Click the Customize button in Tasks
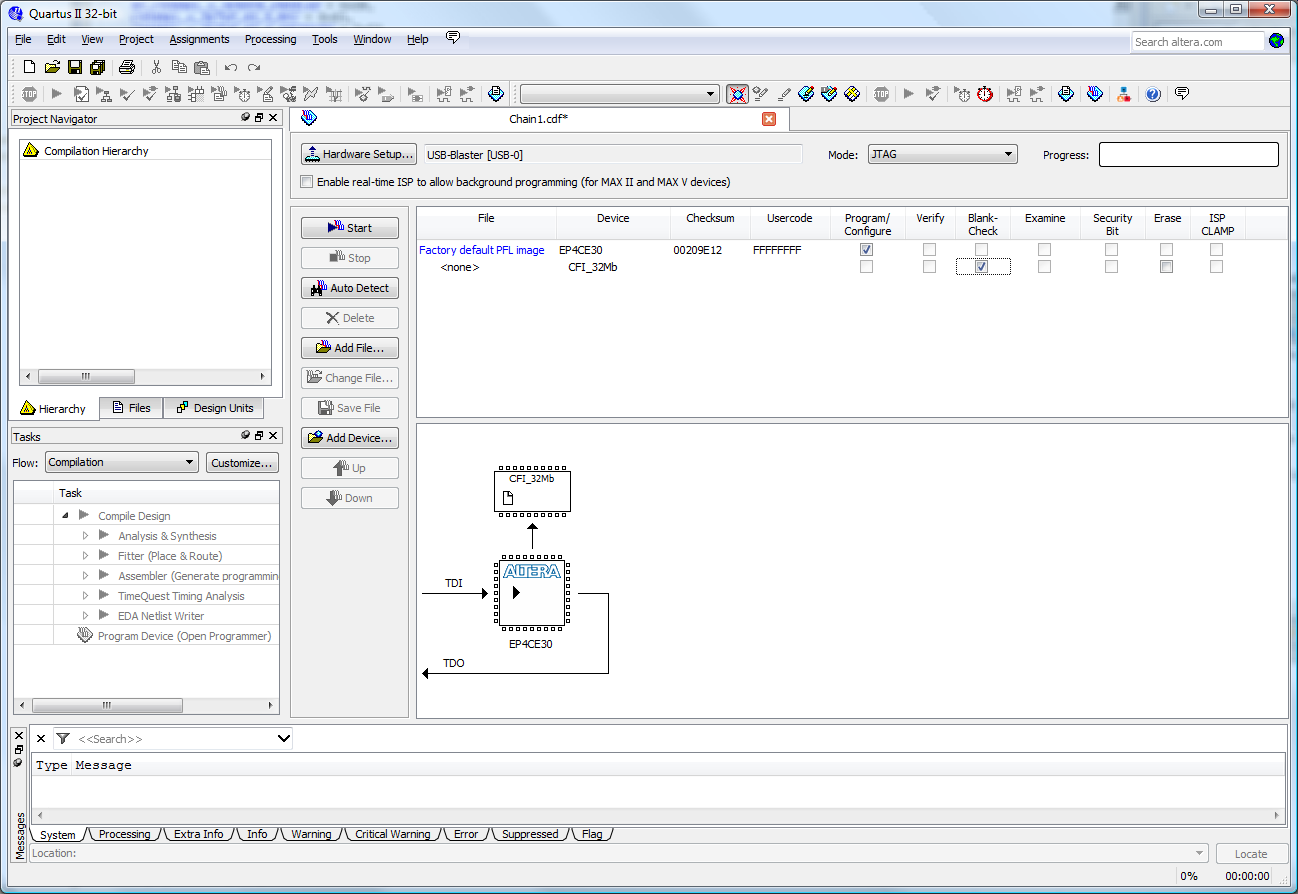 point(242,463)
